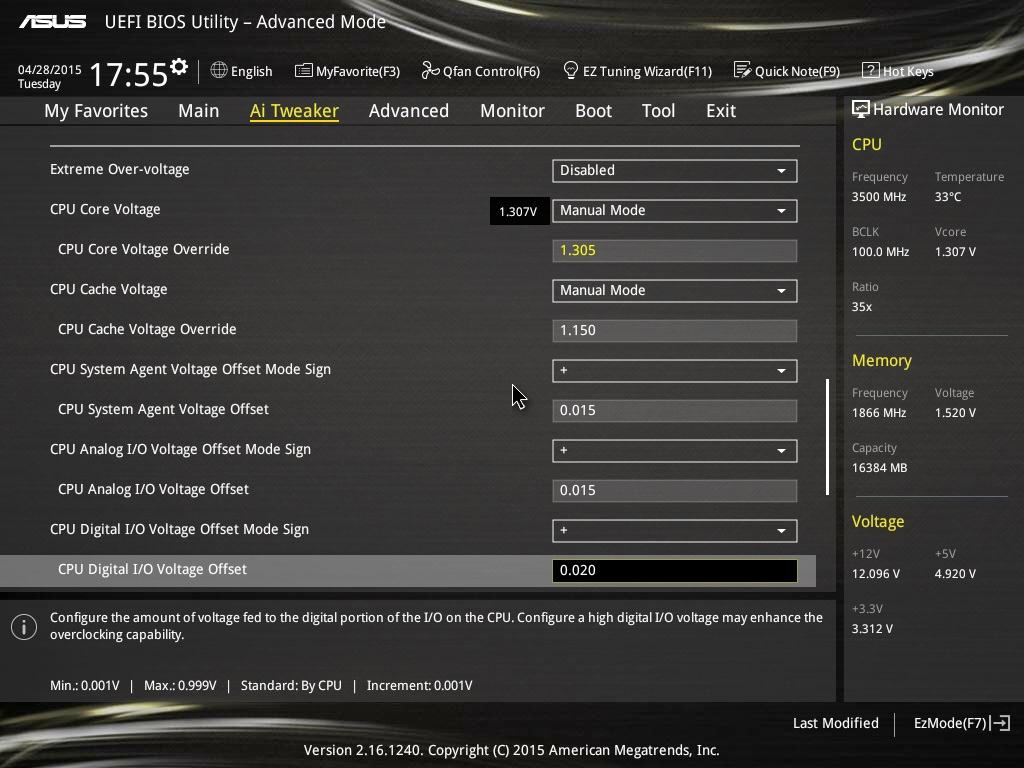1024x768 pixels.
Task: Open the Extreme Over-voltage dropdown
Action: [674, 170]
